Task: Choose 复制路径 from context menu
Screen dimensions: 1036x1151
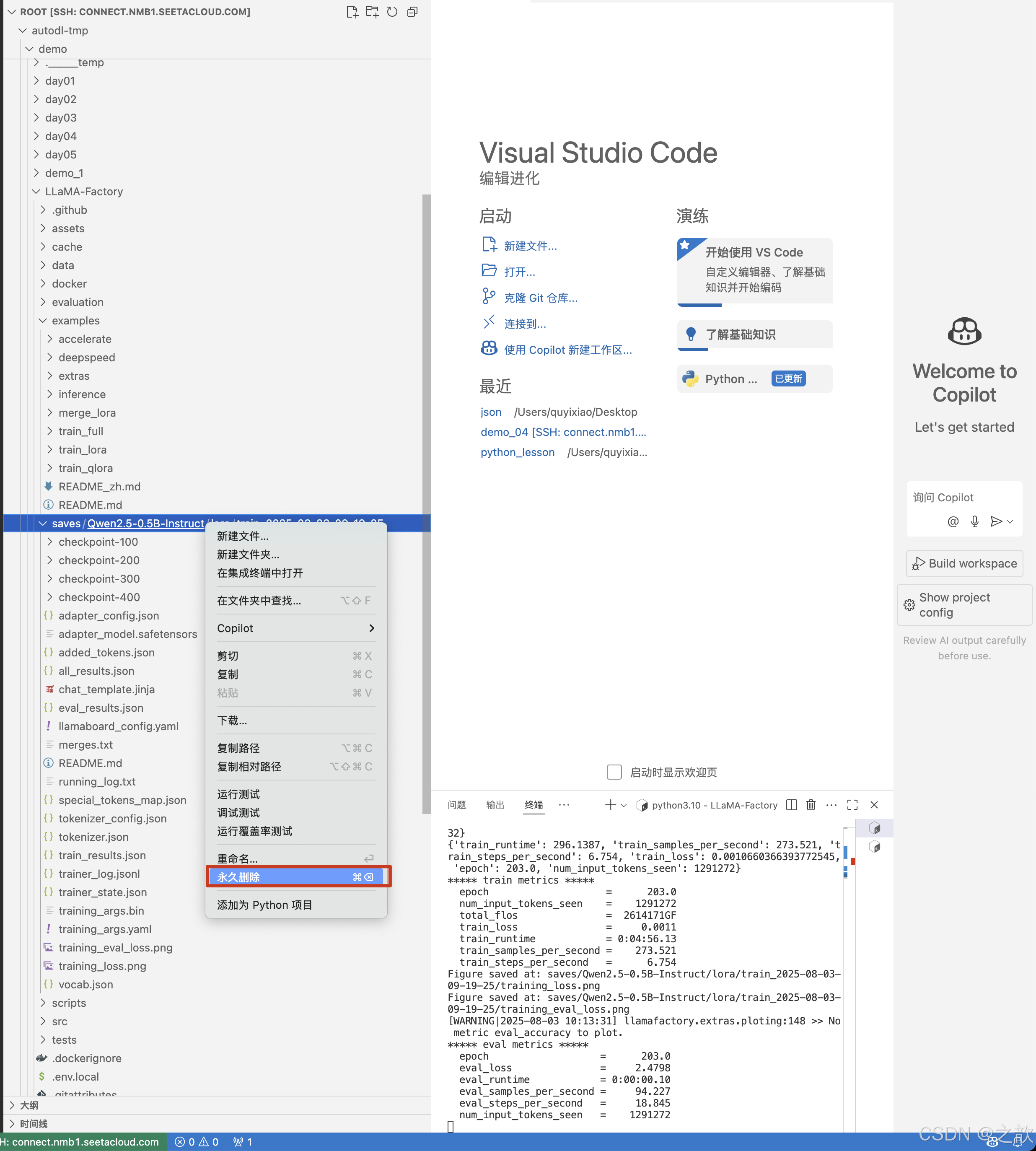Action: [296, 748]
